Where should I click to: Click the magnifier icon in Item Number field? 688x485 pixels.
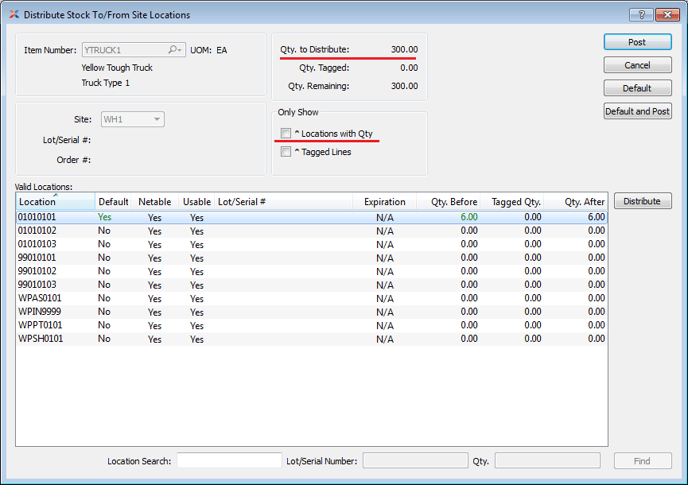[175, 50]
